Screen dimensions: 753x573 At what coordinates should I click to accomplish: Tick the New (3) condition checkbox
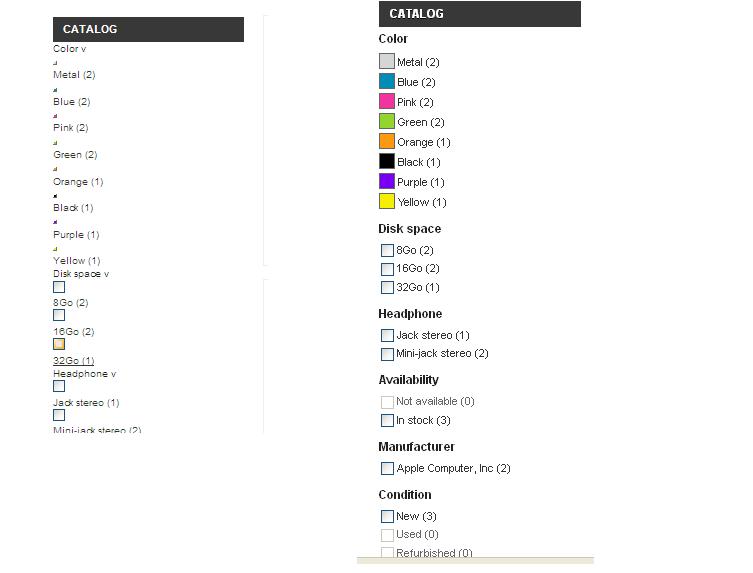(x=387, y=516)
